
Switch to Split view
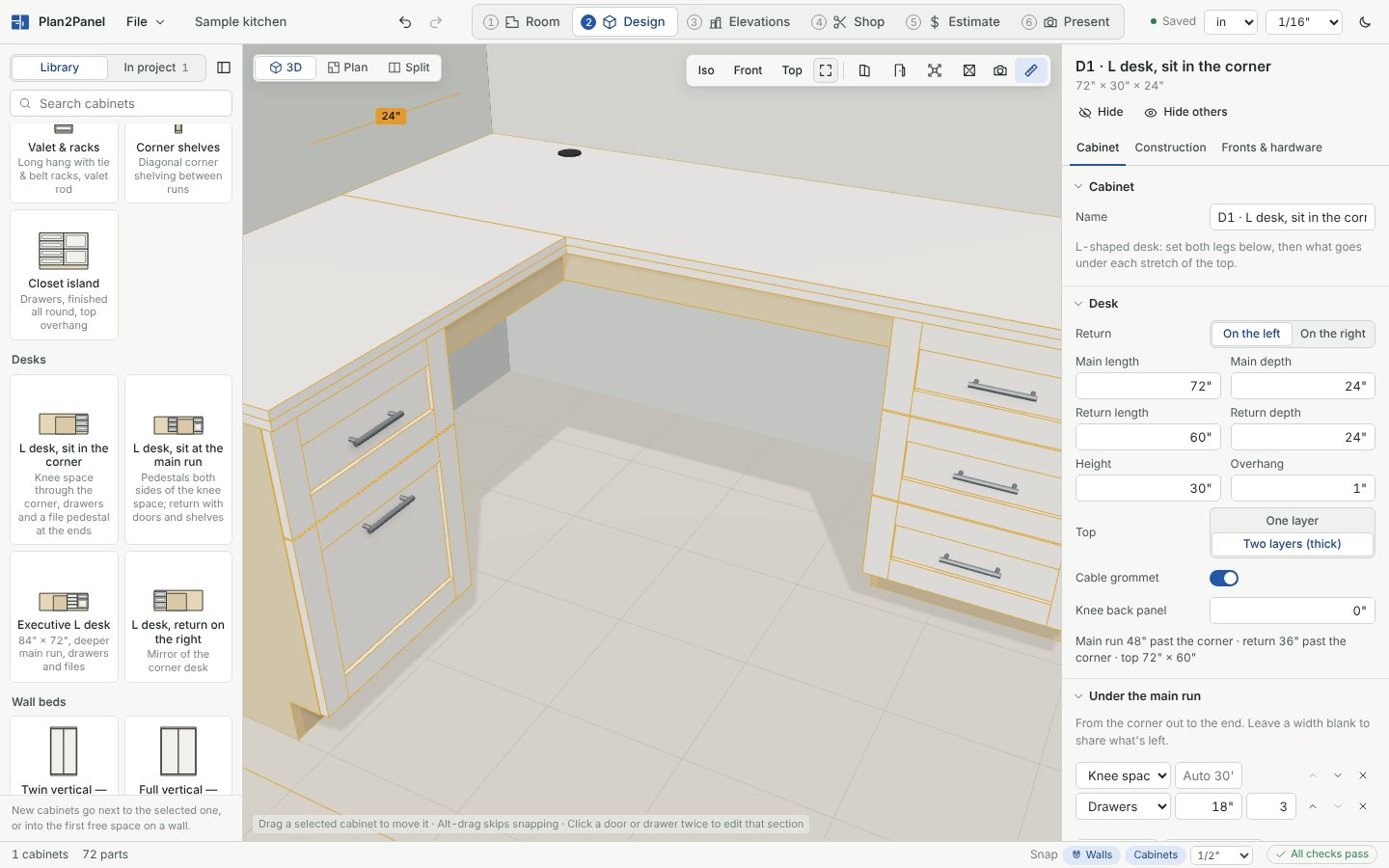coord(409,68)
